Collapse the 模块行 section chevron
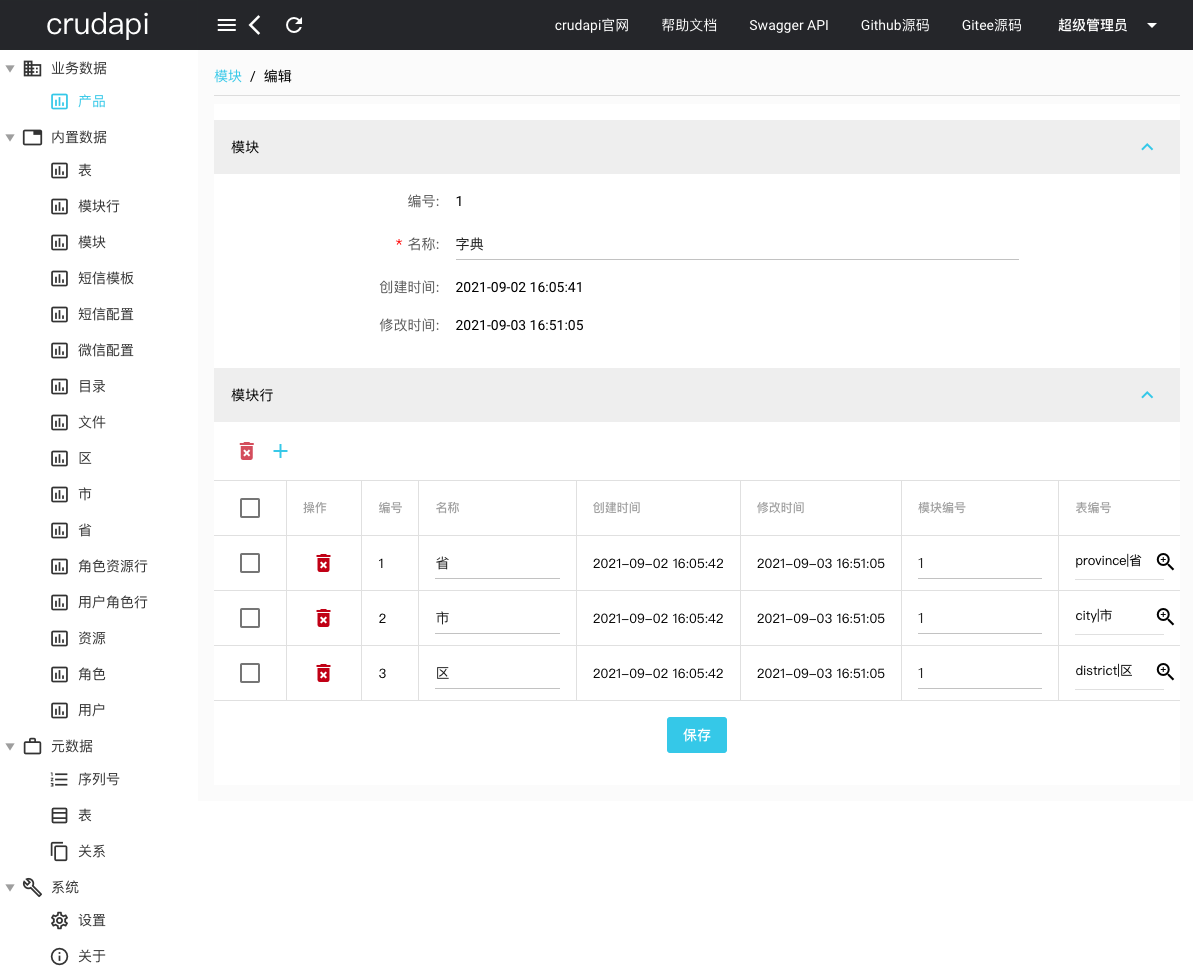The width and height of the screenshot is (1193, 969). coord(1147,395)
